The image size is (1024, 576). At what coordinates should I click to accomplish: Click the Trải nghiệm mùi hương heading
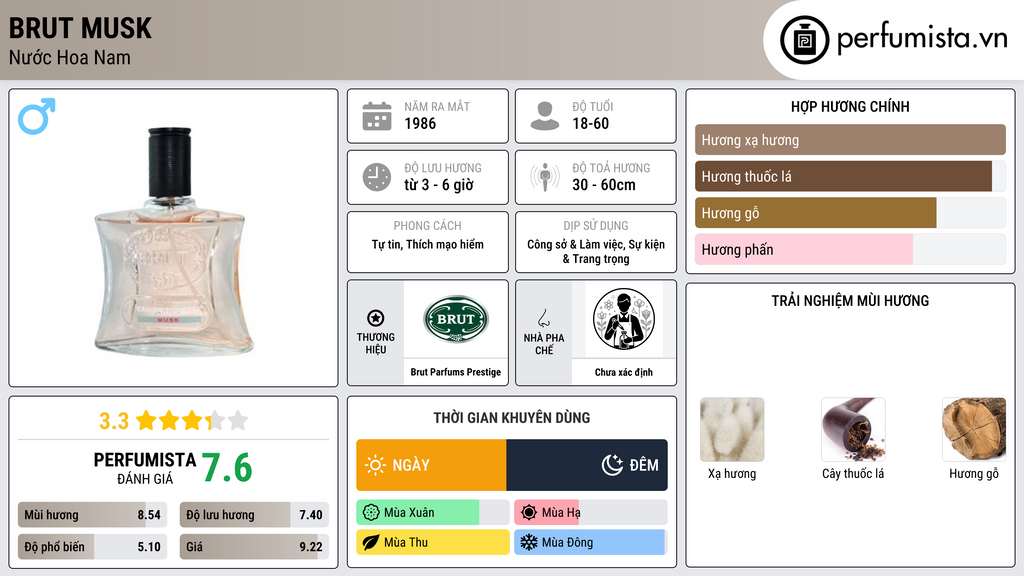pos(850,301)
